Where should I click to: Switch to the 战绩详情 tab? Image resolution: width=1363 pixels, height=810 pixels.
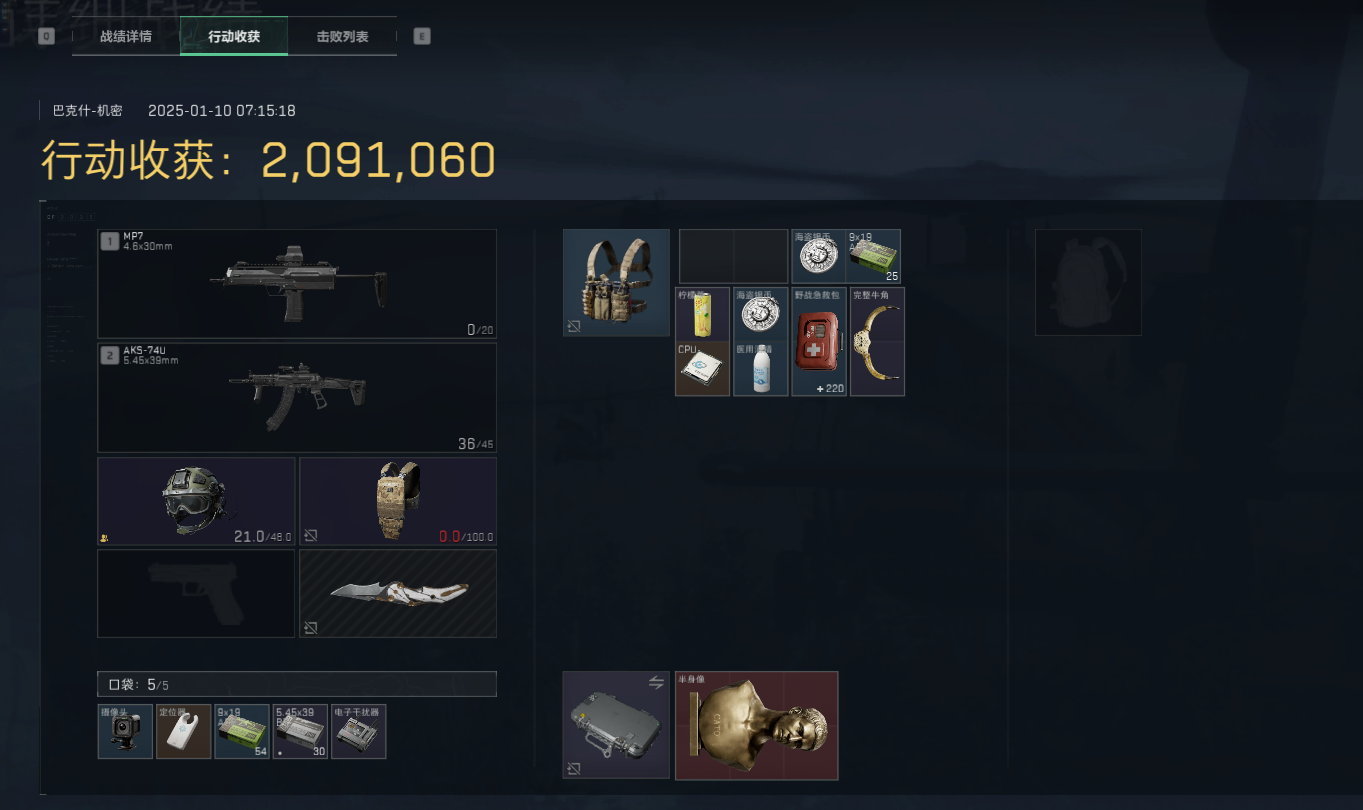[x=126, y=36]
